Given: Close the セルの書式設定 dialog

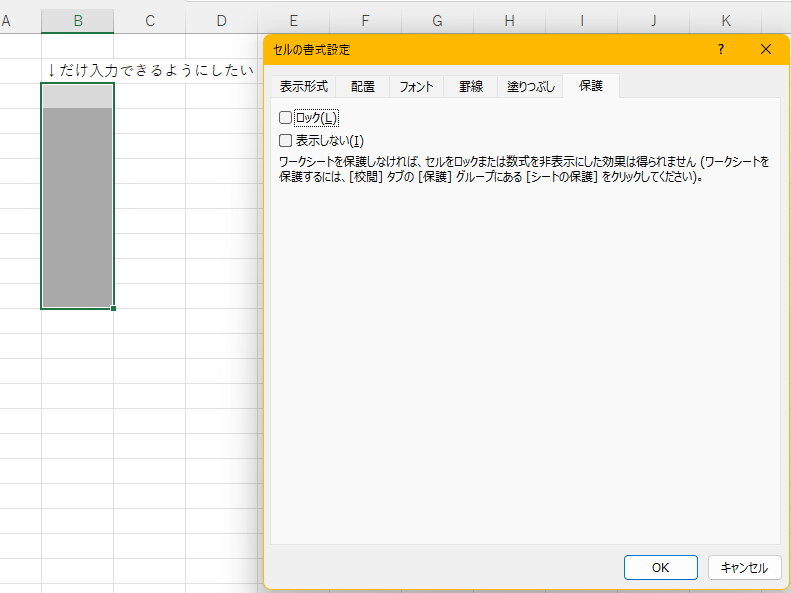Looking at the screenshot, I should click(x=766, y=49).
